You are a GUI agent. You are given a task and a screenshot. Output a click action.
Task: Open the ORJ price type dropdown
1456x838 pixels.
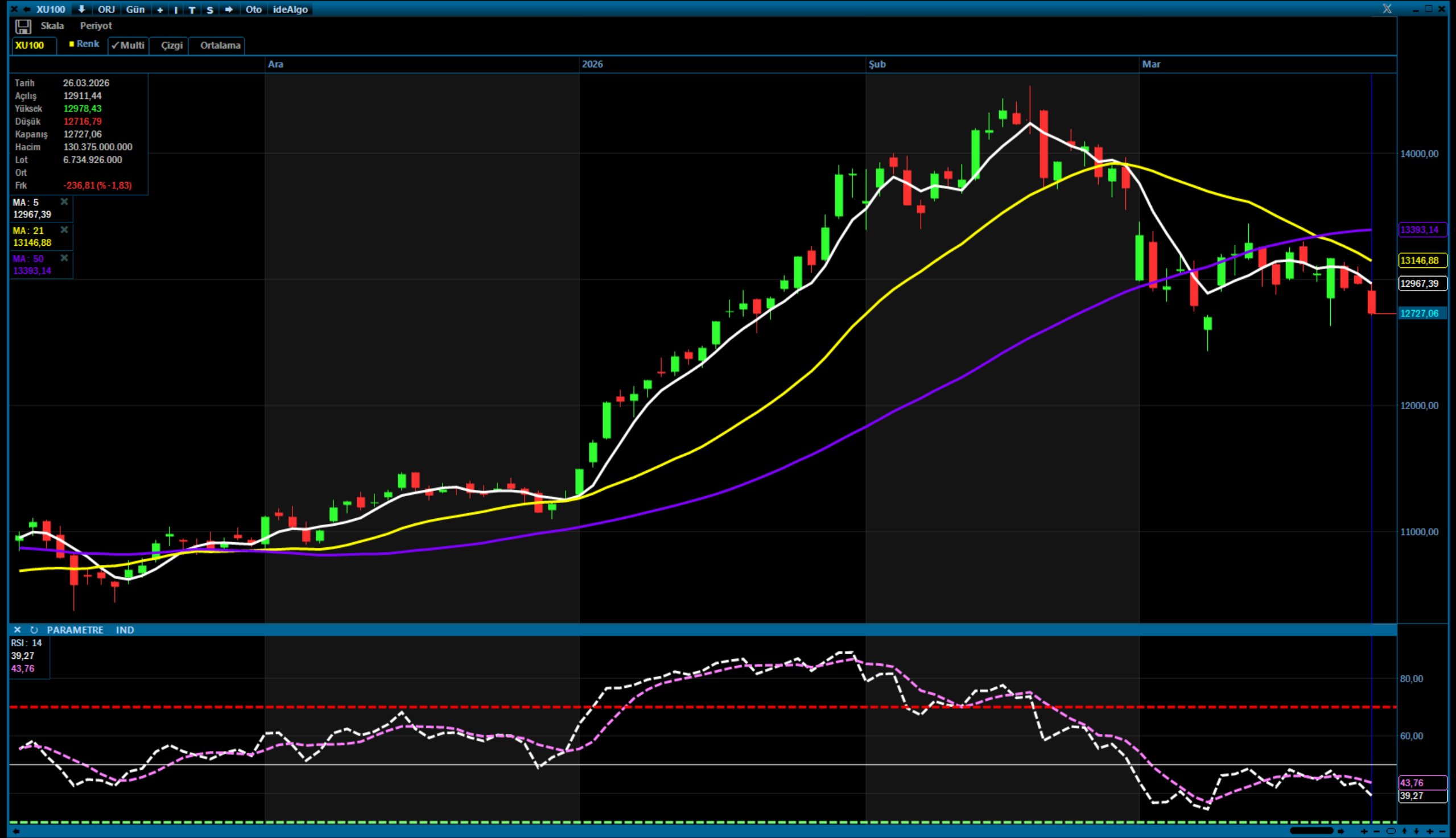(x=106, y=9)
